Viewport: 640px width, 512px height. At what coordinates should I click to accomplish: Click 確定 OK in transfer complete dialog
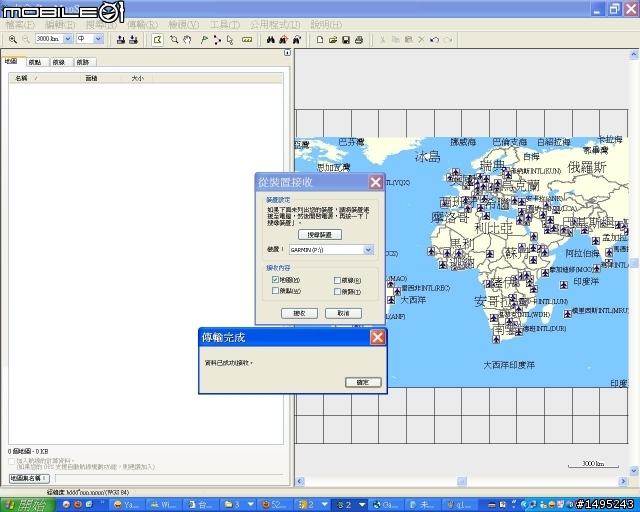[x=363, y=382]
